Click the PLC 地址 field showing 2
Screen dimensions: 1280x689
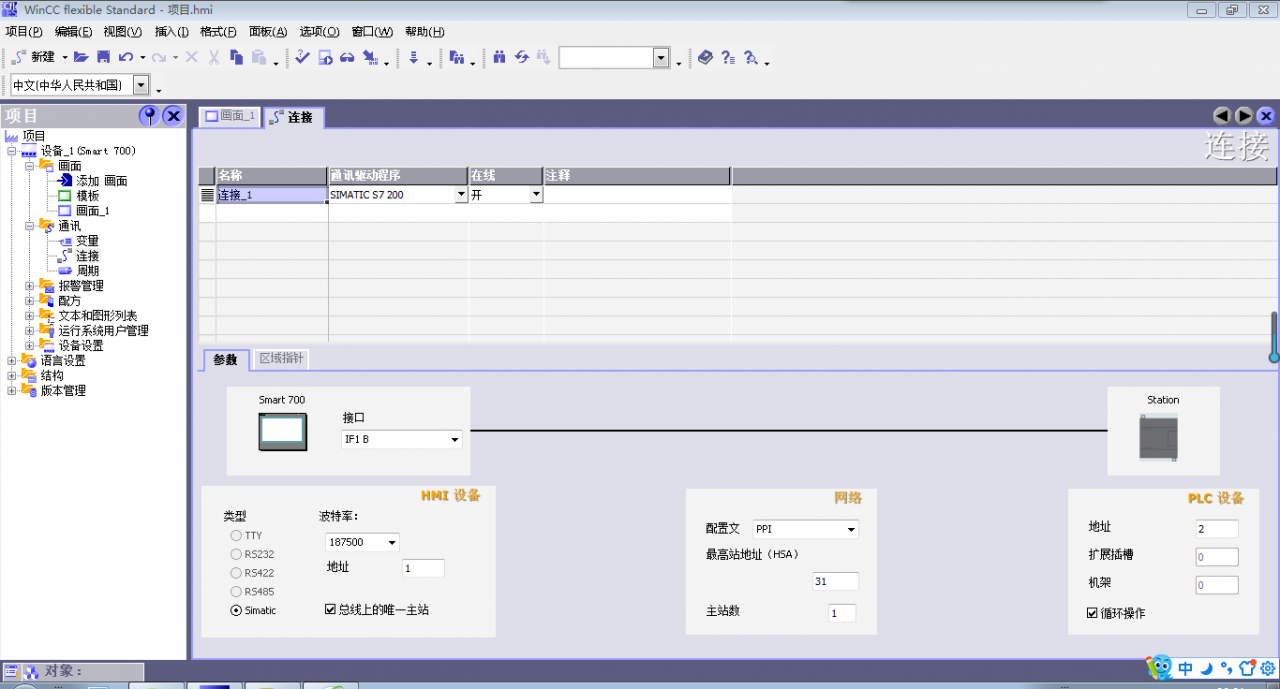1216,529
